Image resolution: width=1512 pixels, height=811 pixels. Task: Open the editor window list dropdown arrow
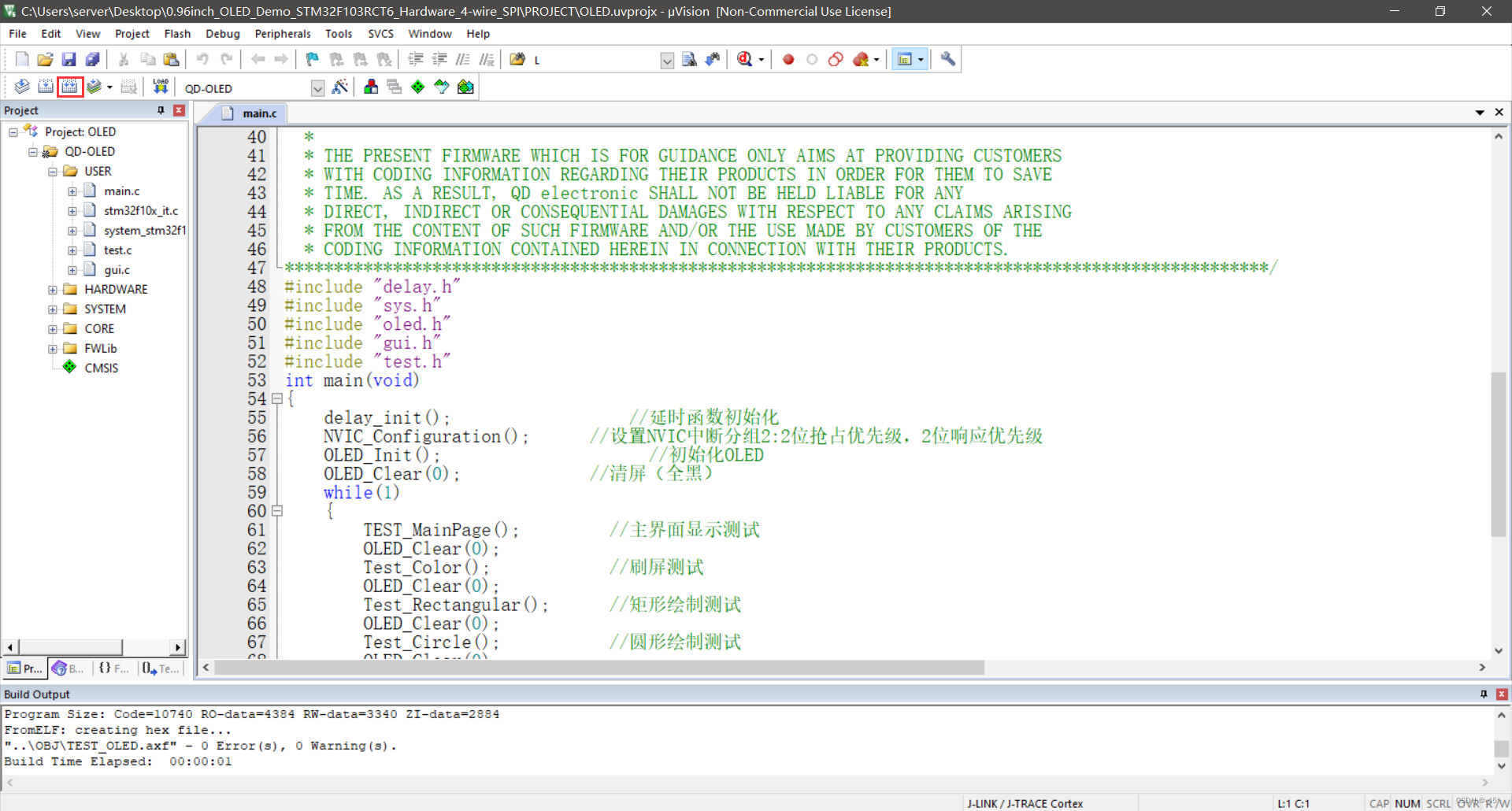click(1480, 113)
